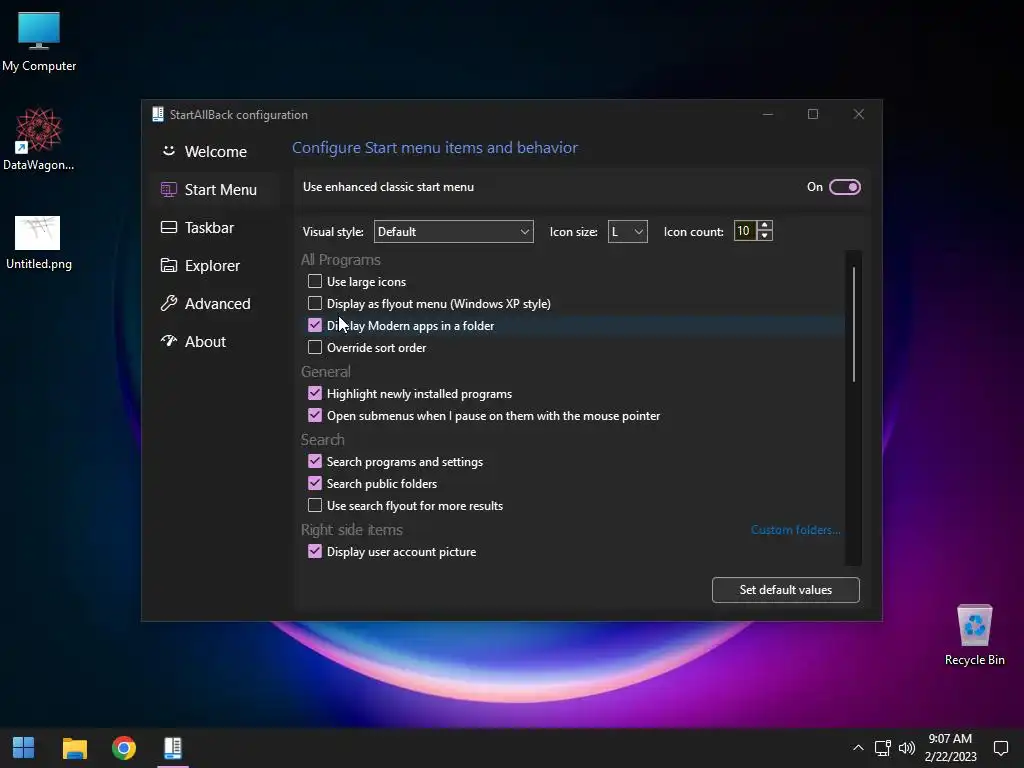1024x768 pixels.
Task: Select the Recycle Bin icon
Action: [974, 634]
